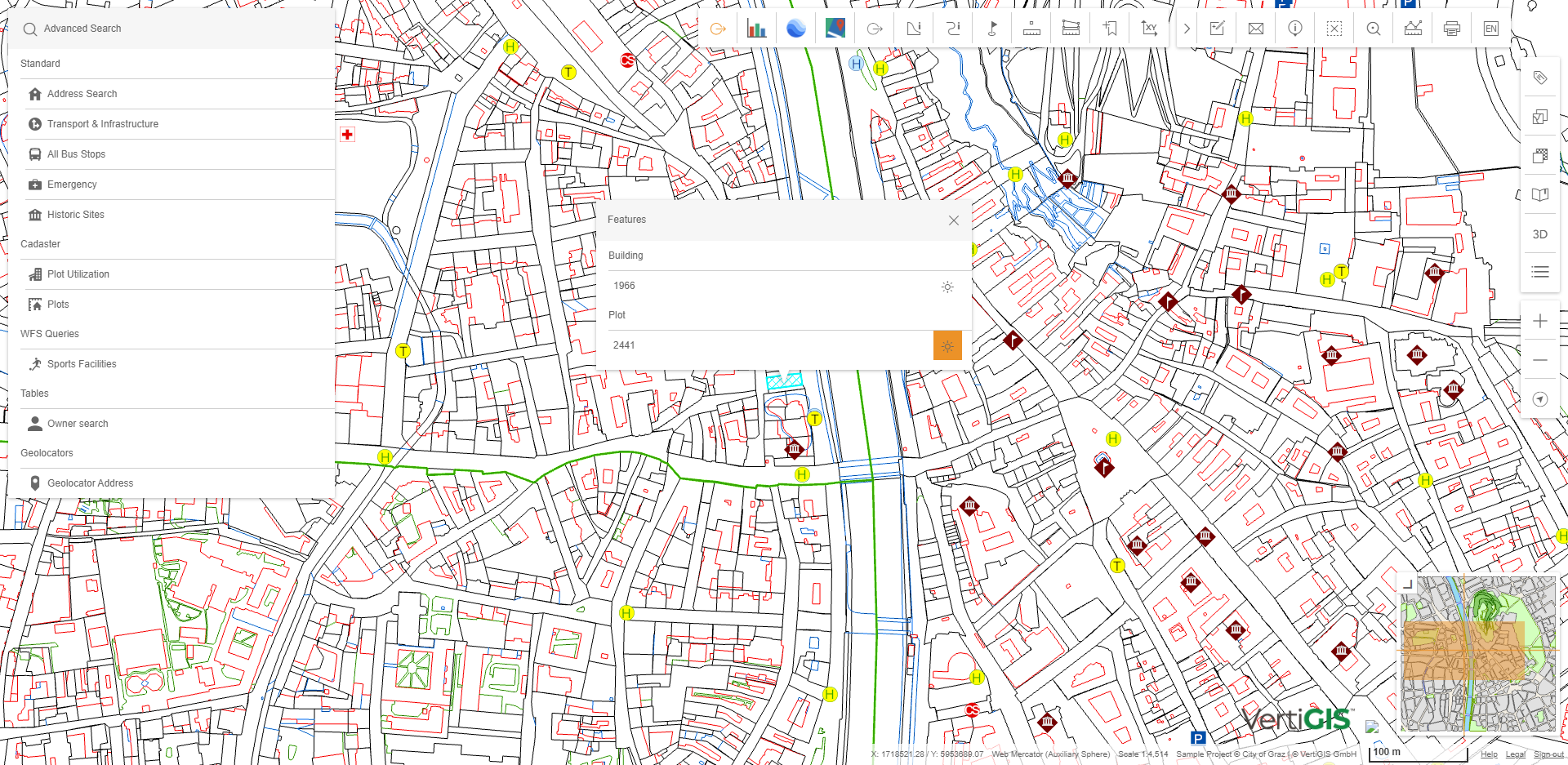The height and width of the screenshot is (765, 1568).
Task: Toggle the 3D view mode
Action: (x=1539, y=234)
